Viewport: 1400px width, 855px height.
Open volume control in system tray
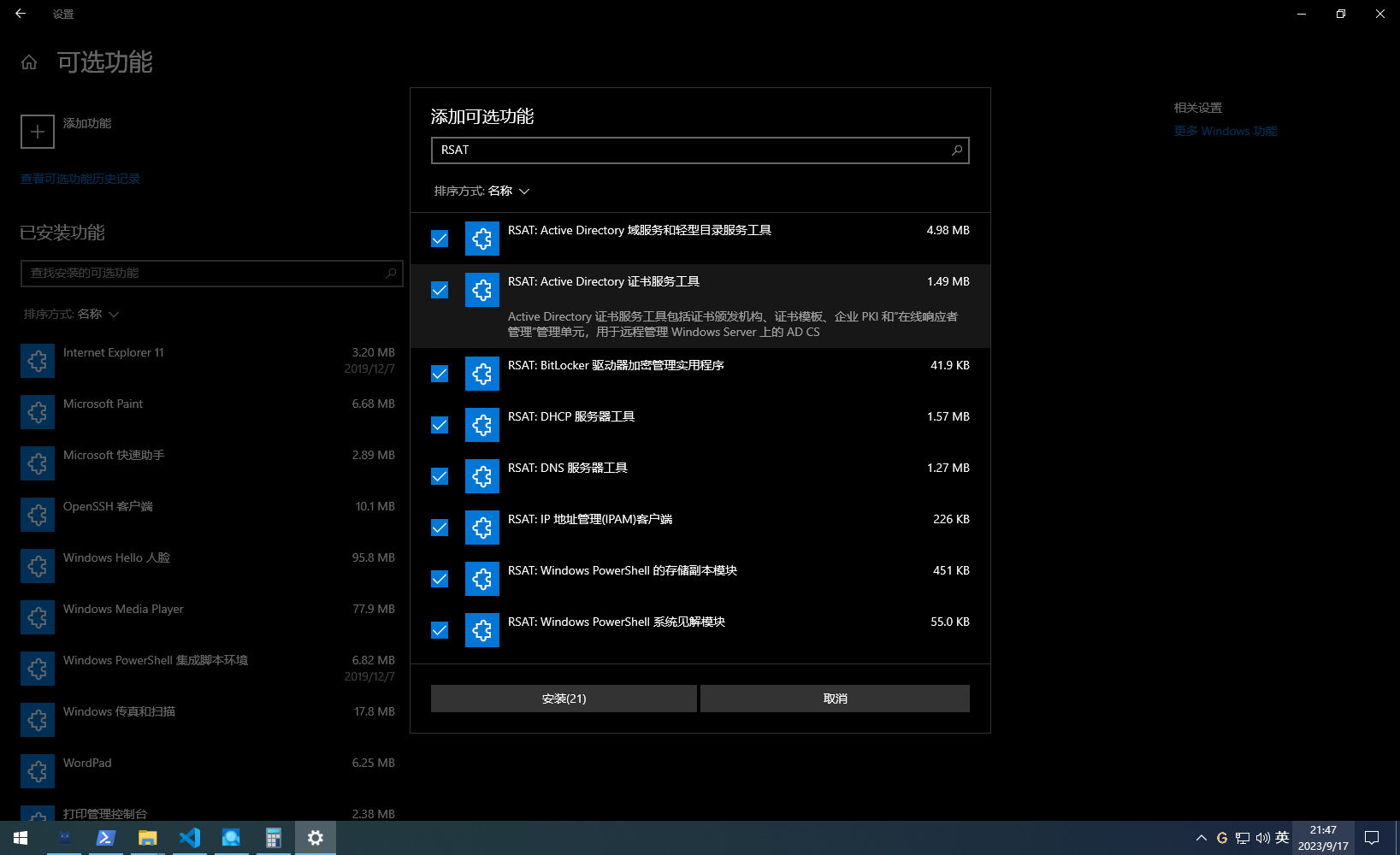point(1262,838)
